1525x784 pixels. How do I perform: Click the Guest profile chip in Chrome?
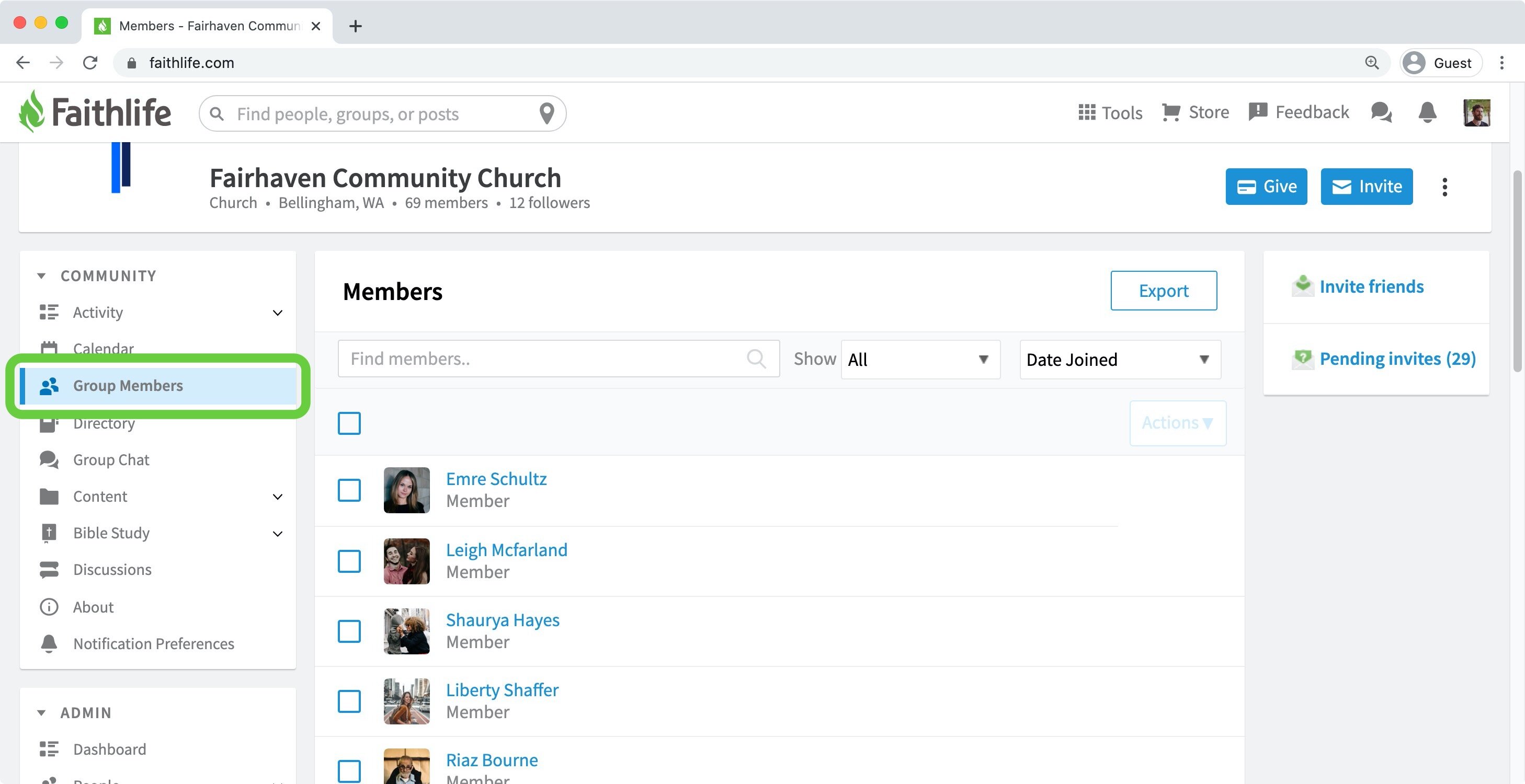(1441, 63)
